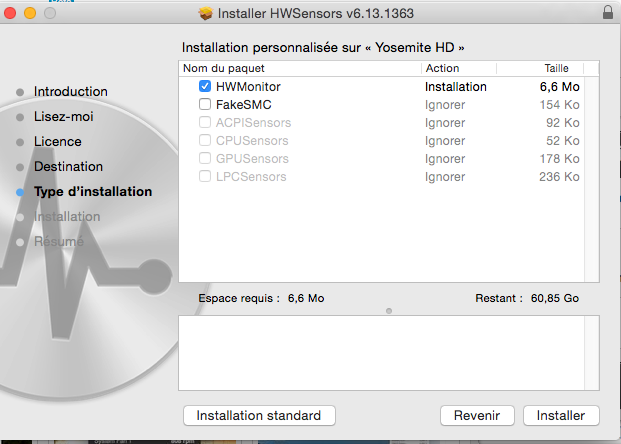Select the FakeSMC package name
The height and width of the screenshot is (444, 621).
pos(244,105)
